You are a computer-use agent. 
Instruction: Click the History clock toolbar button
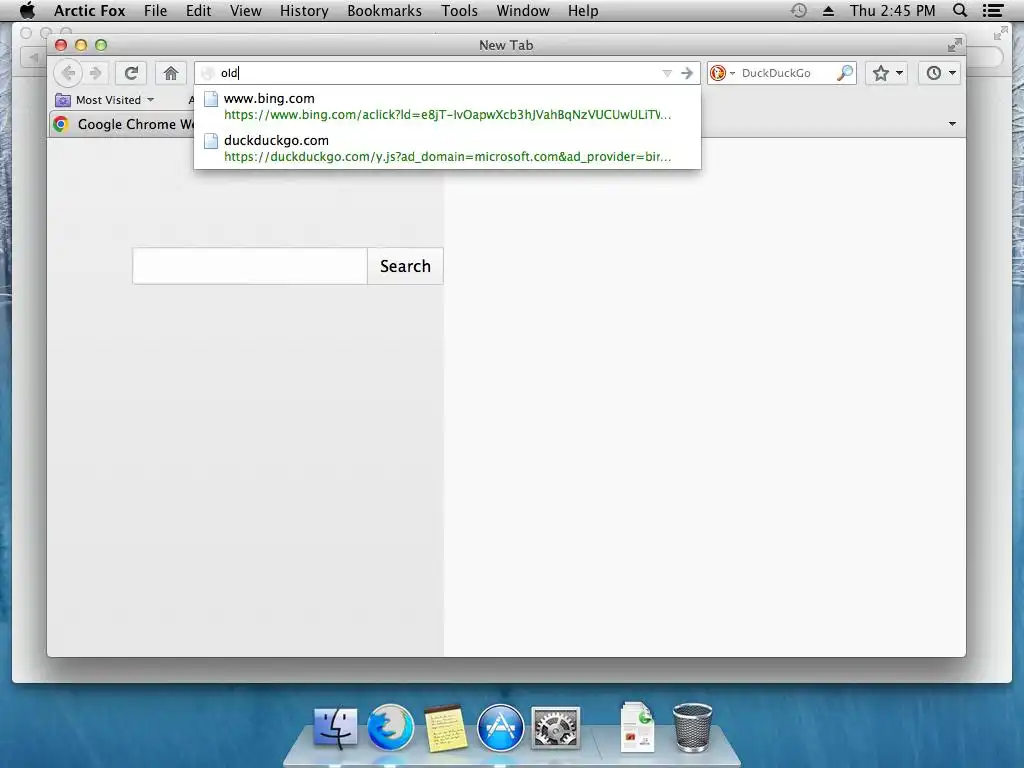point(934,73)
